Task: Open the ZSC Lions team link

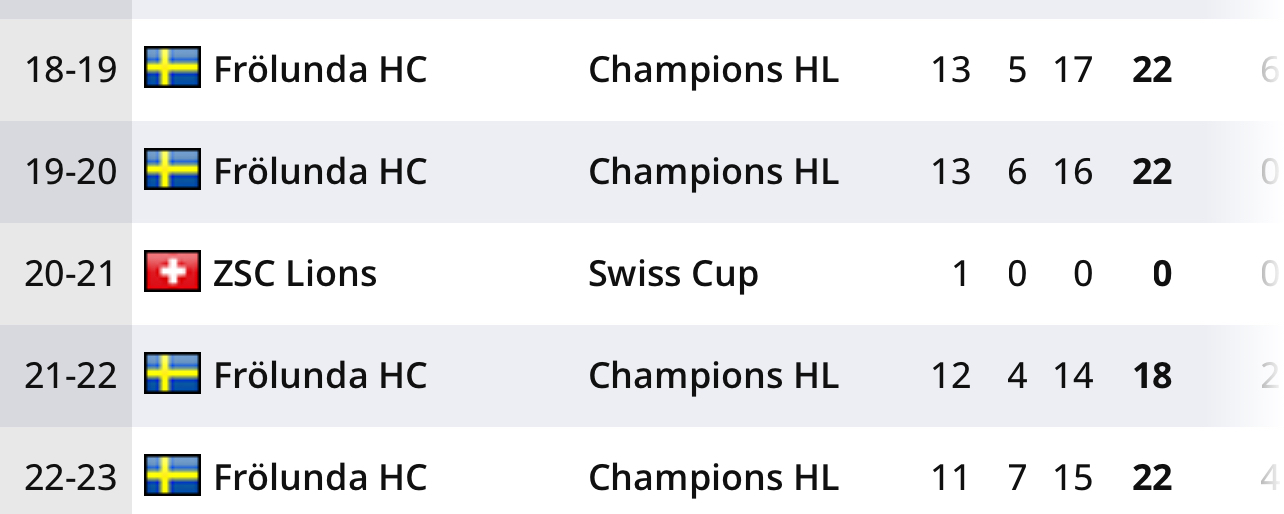Action: [x=295, y=274]
